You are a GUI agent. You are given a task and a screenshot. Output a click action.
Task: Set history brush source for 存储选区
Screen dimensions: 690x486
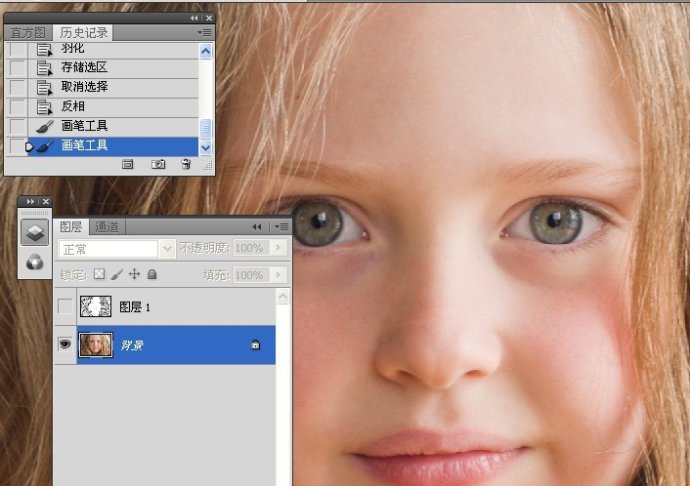point(17,68)
